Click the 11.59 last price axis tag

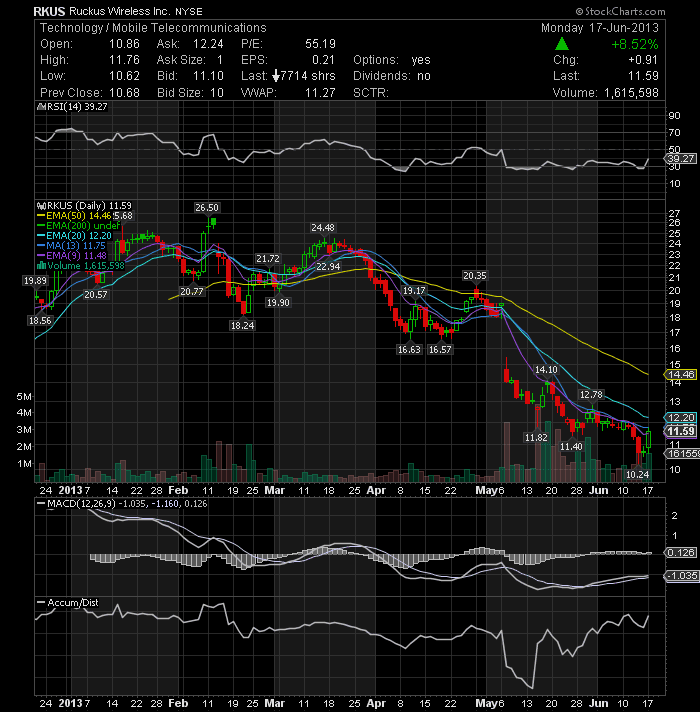[680, 431]
